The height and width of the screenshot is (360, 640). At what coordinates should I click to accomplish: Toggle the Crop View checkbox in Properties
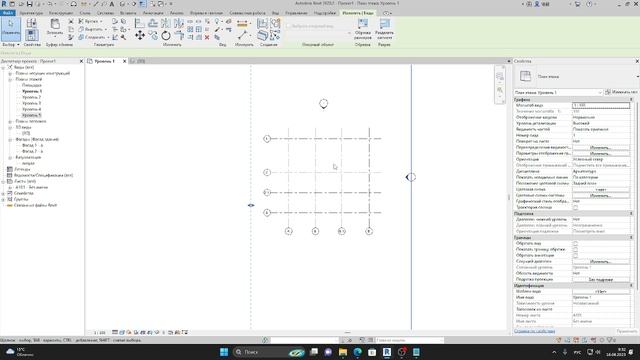click(x=576, y=243)
